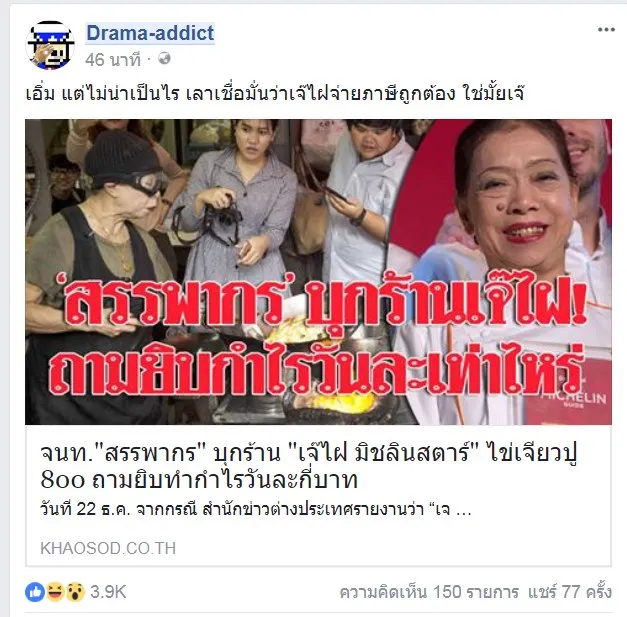View แชร์ 77 ครั้ง shares list
The image size is (627, 617).
(x=569, y=592)
